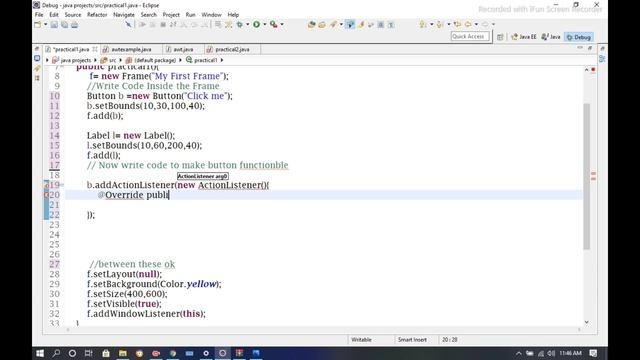Image resolution: width=640 pixels, height=360 pixels.
Task: Select the Debug perspective button
Action: pos(579,37)
